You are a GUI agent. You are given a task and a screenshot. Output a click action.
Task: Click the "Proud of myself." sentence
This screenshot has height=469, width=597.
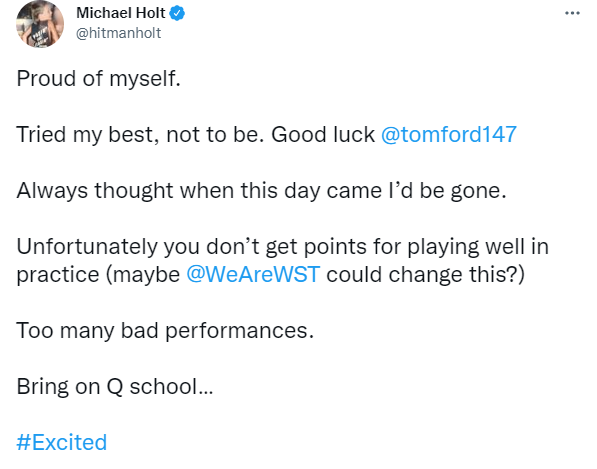[99, 79]
